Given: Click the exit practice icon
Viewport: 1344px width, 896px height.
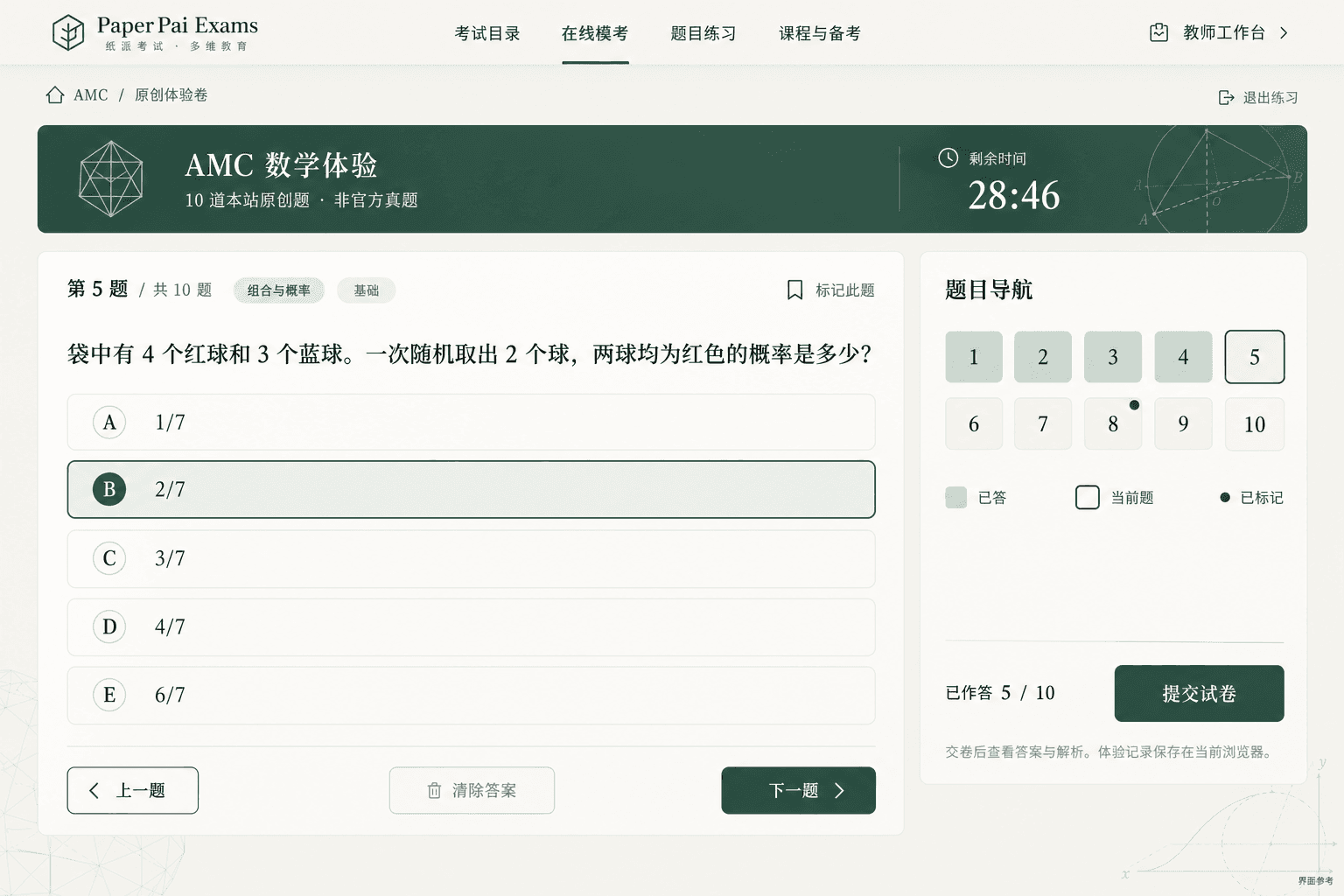Looking at the screenshot, I should click(x=1227, y=97).
